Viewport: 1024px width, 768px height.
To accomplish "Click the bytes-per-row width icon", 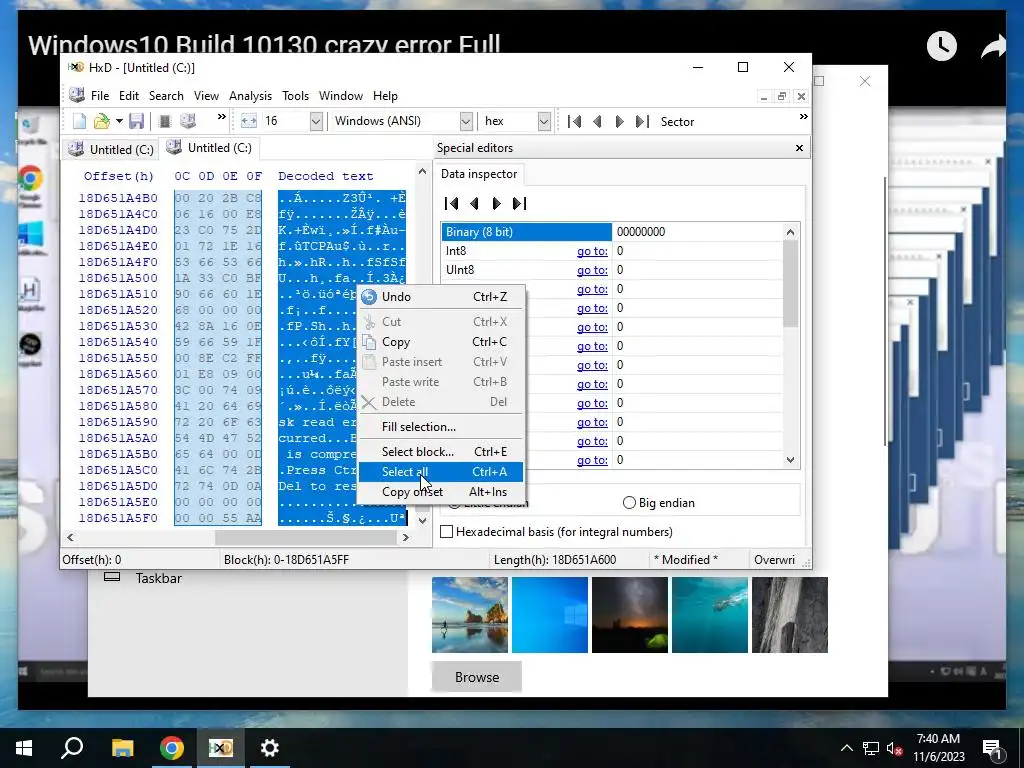I will pyautogui.click(x=249, y=121).
